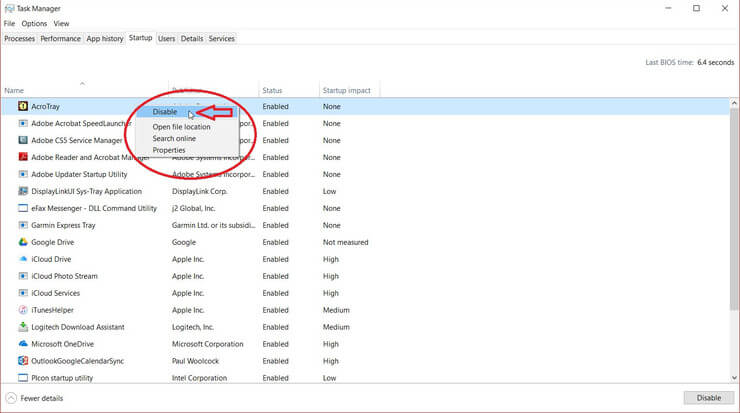Click the Adobe Reader and Acrobat Manager icon
The image size is (740, 413).
click(x=23, y=157)
